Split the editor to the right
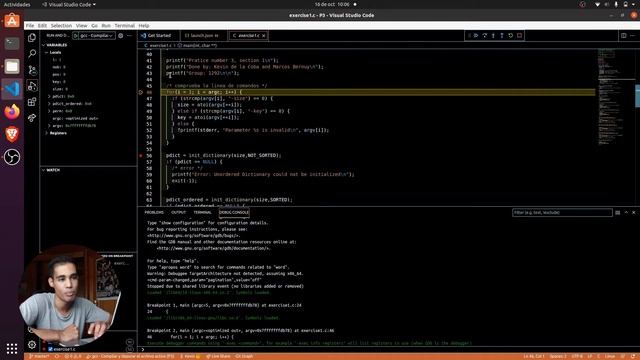The height and width of the screenshot is (360, 640). tap(623, 36)
